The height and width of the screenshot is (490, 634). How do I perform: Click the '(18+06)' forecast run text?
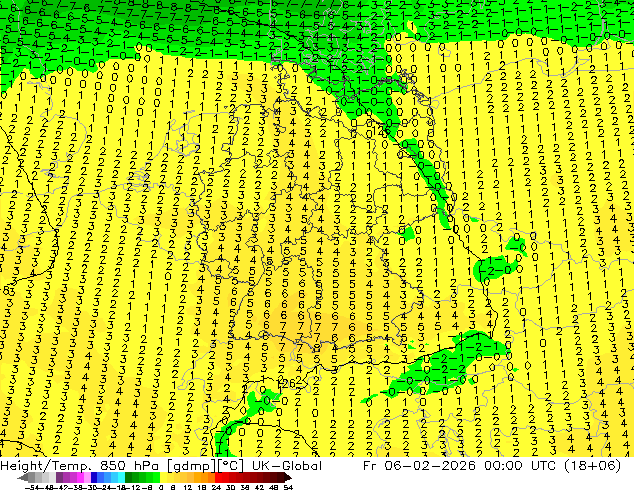tap(594, 466)
